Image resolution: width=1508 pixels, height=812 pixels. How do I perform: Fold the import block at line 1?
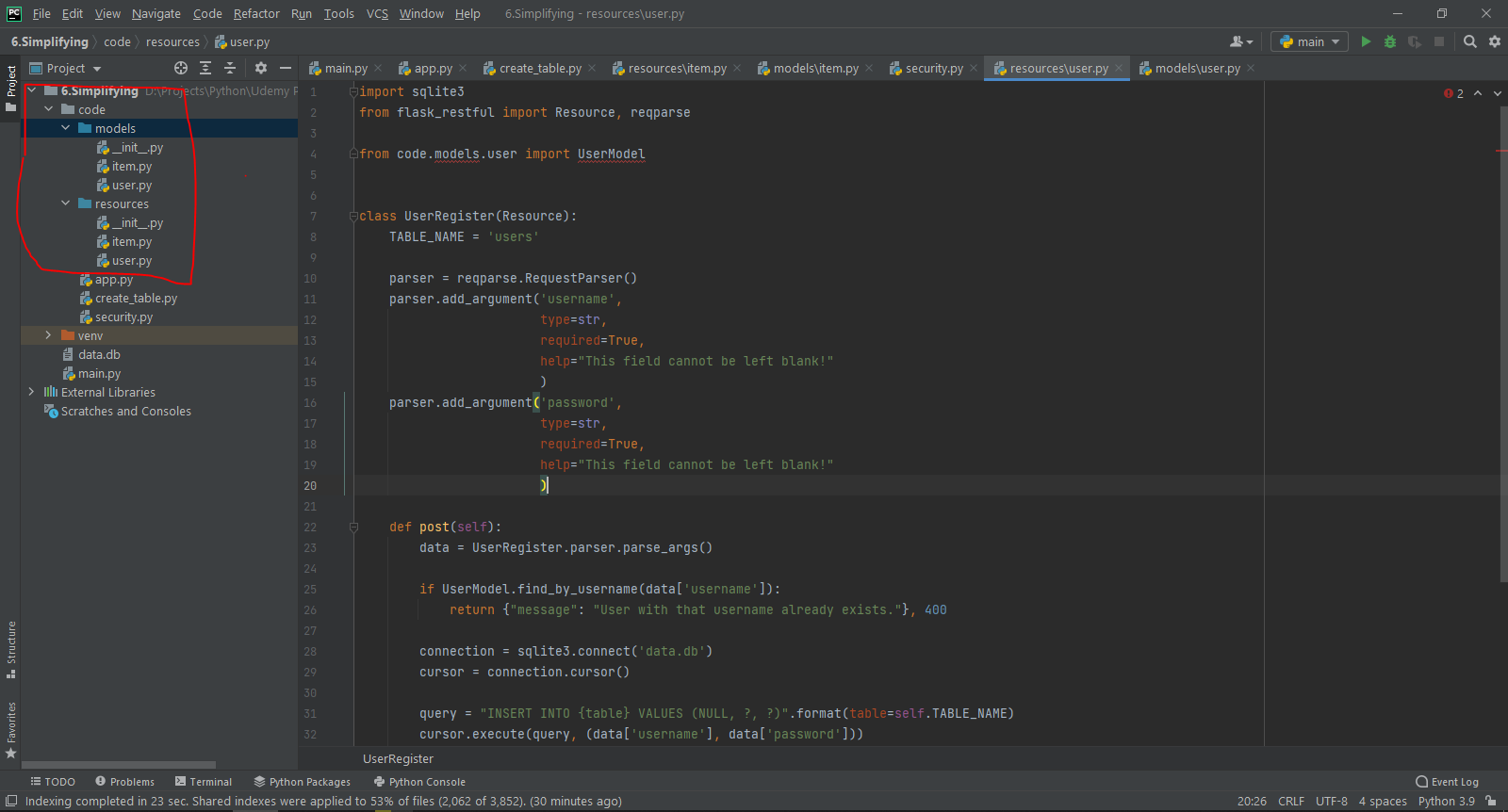353,91
